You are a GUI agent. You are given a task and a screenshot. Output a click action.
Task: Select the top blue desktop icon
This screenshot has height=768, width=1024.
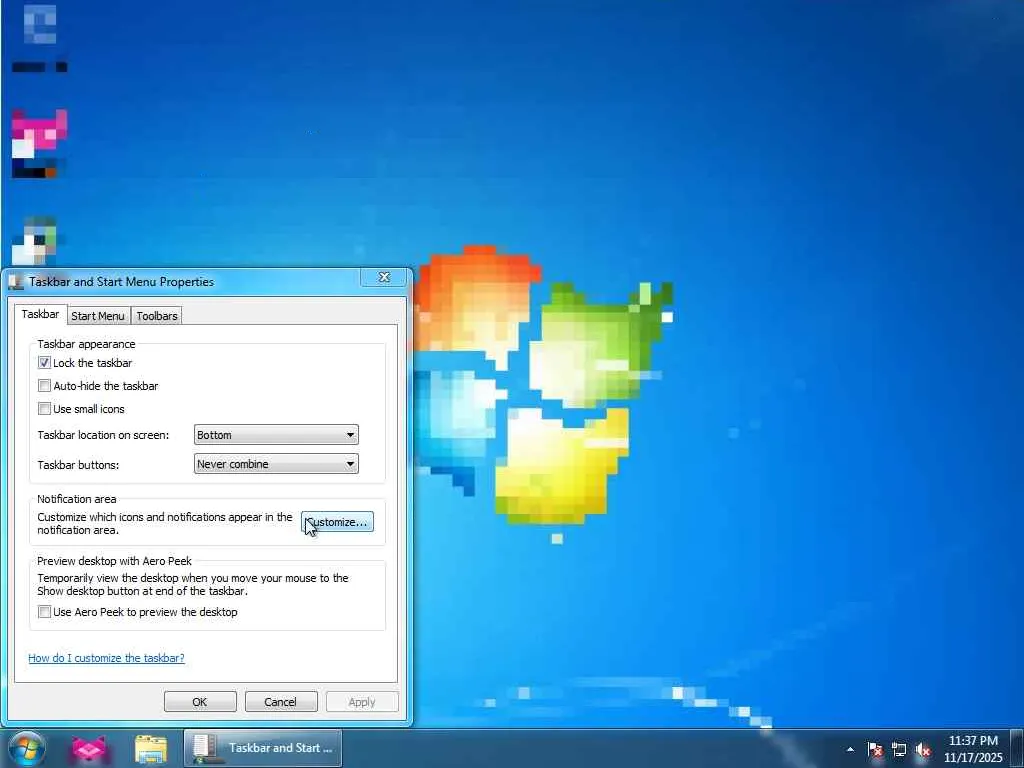[x=39, y=38]
